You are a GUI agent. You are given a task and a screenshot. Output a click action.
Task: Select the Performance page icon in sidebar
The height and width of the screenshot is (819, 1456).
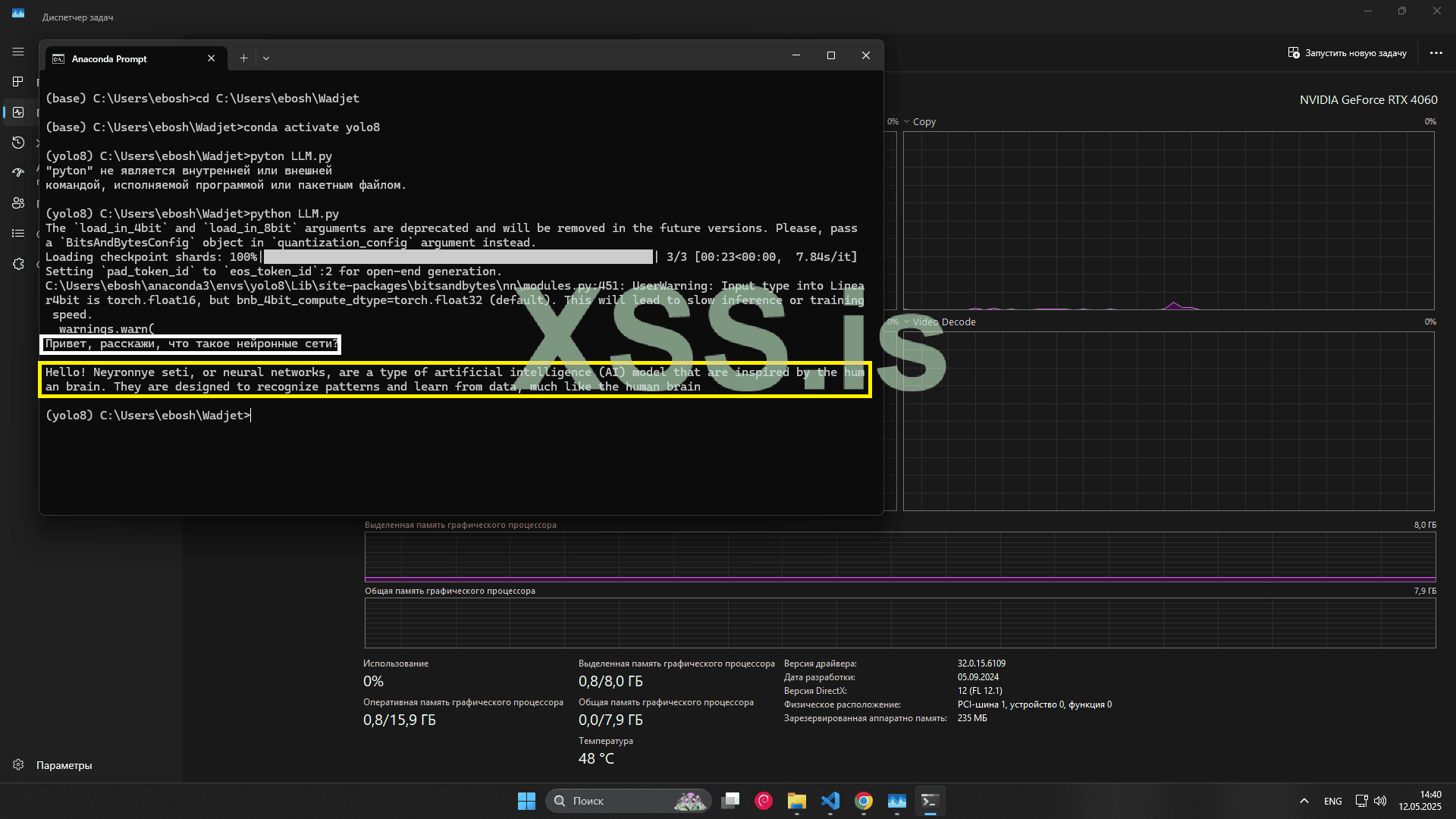click(18, 112)
